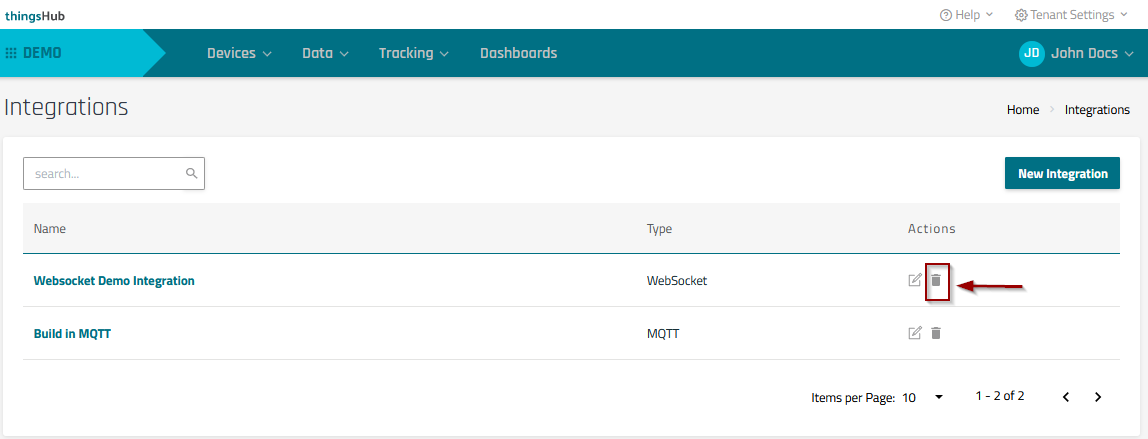Go to next page arrow
The image size is (1148, 439).
click(1098, 397)
